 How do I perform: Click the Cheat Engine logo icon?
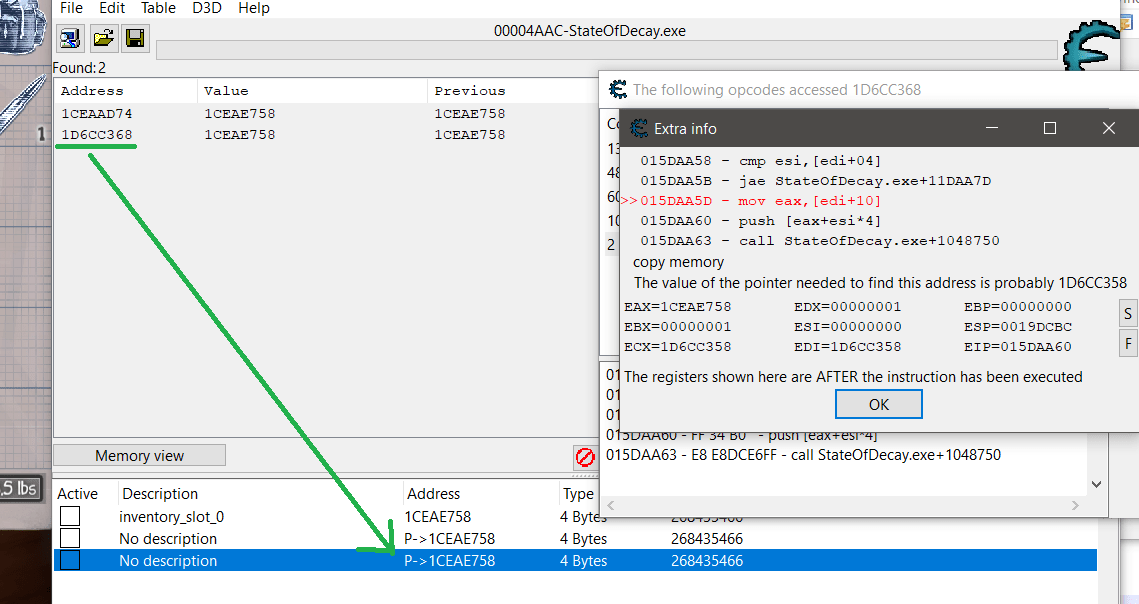point(1090,47)
